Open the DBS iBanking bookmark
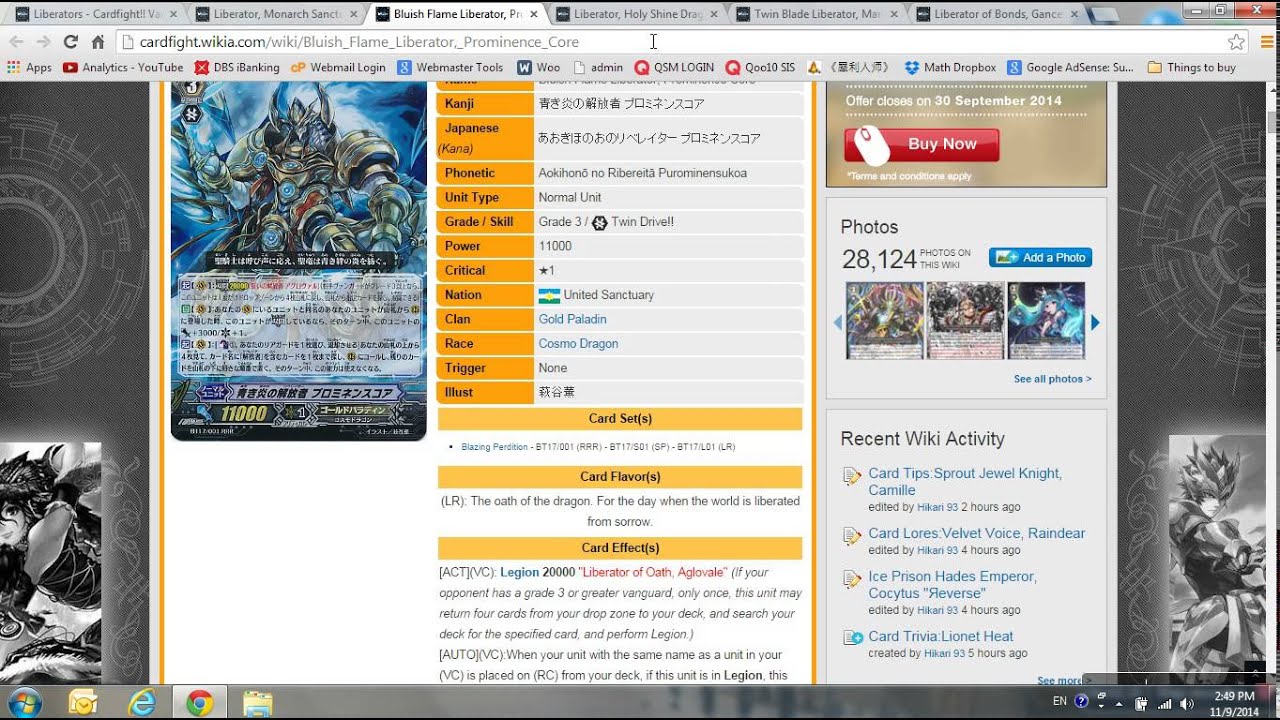The image size is (1280, 720). click(237, 67)
